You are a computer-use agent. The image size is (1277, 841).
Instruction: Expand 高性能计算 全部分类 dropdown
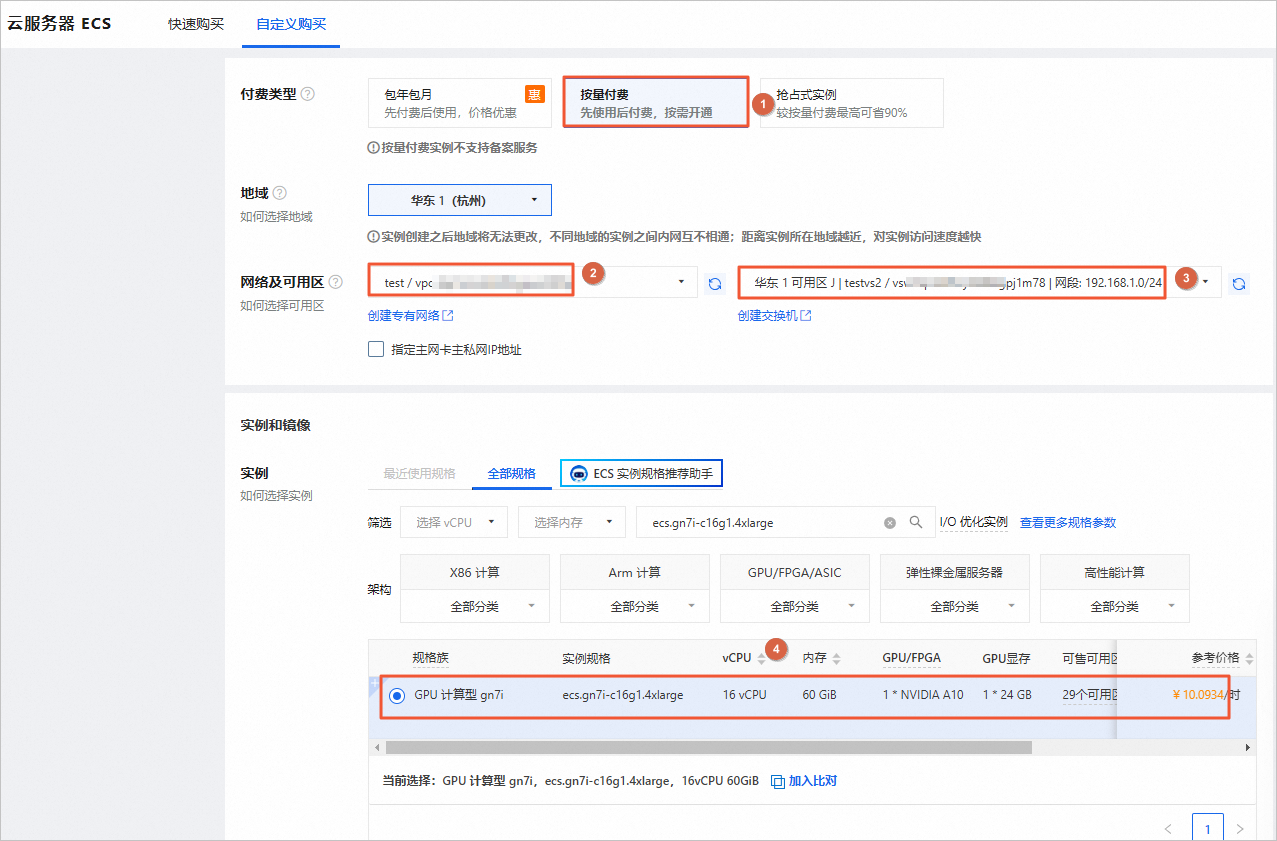point(1115,606)
